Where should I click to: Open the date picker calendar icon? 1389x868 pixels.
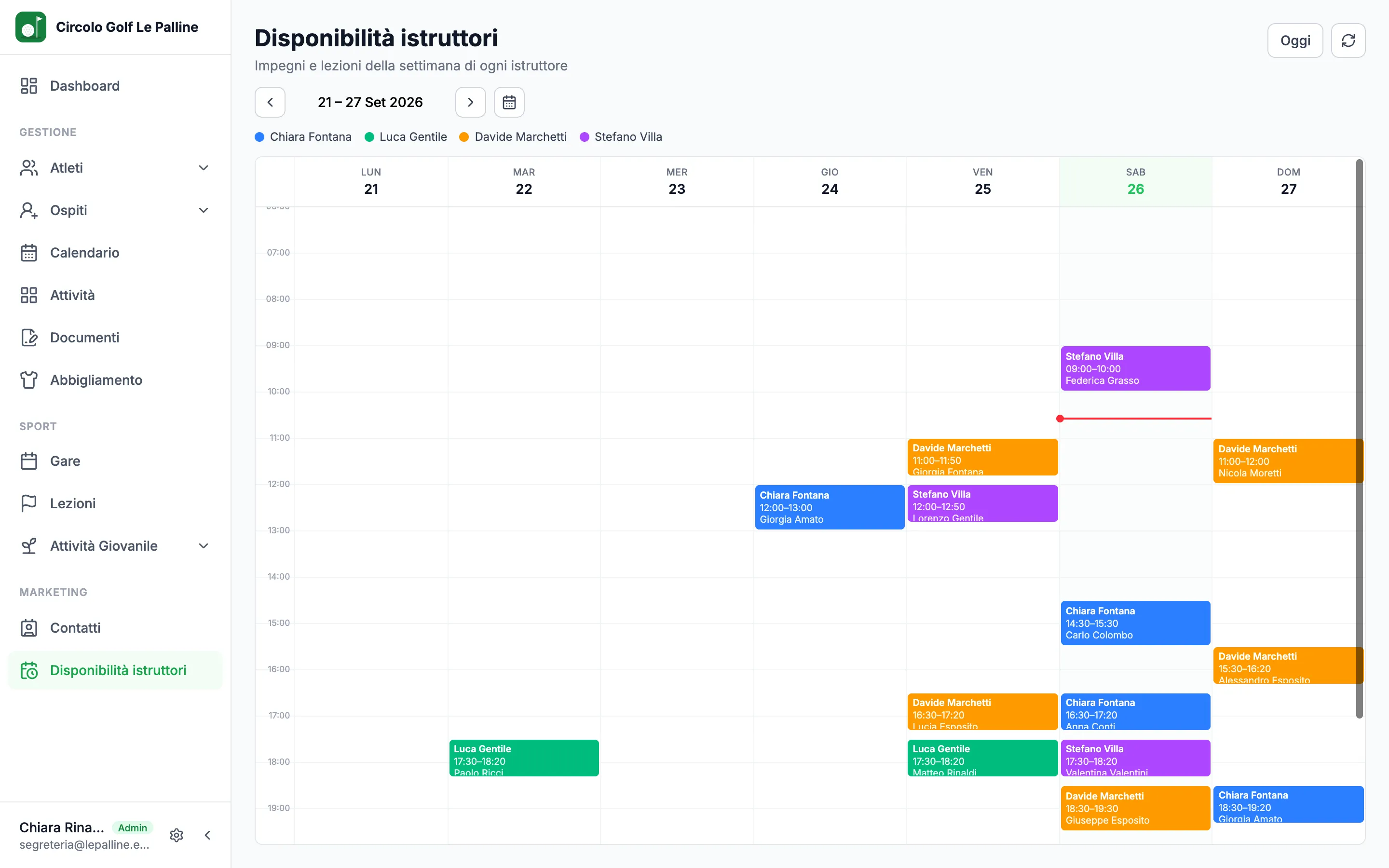tap(509, 102)
